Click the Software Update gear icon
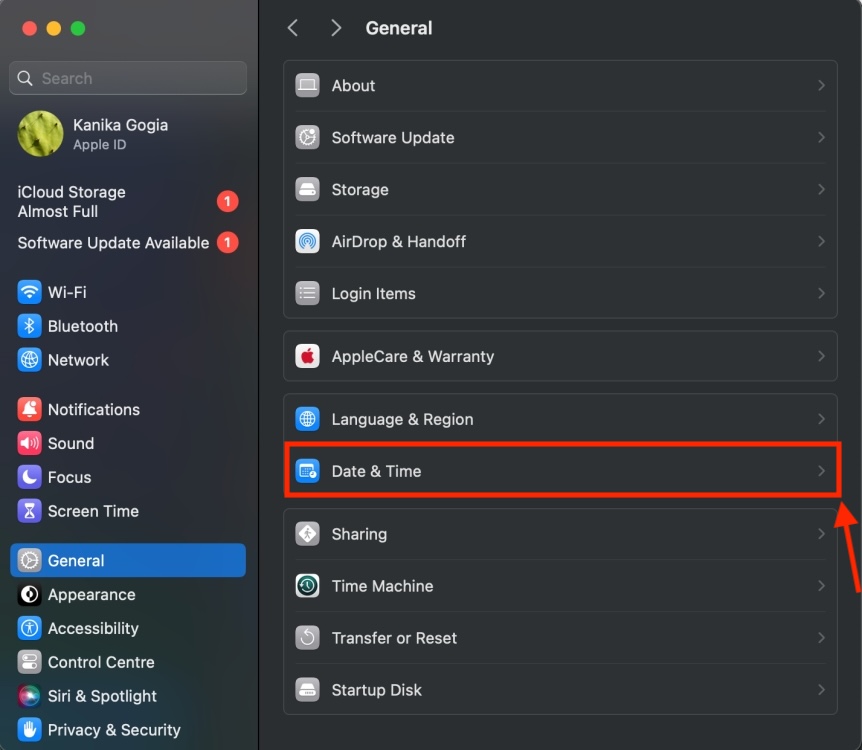 [x=307, y=138]
